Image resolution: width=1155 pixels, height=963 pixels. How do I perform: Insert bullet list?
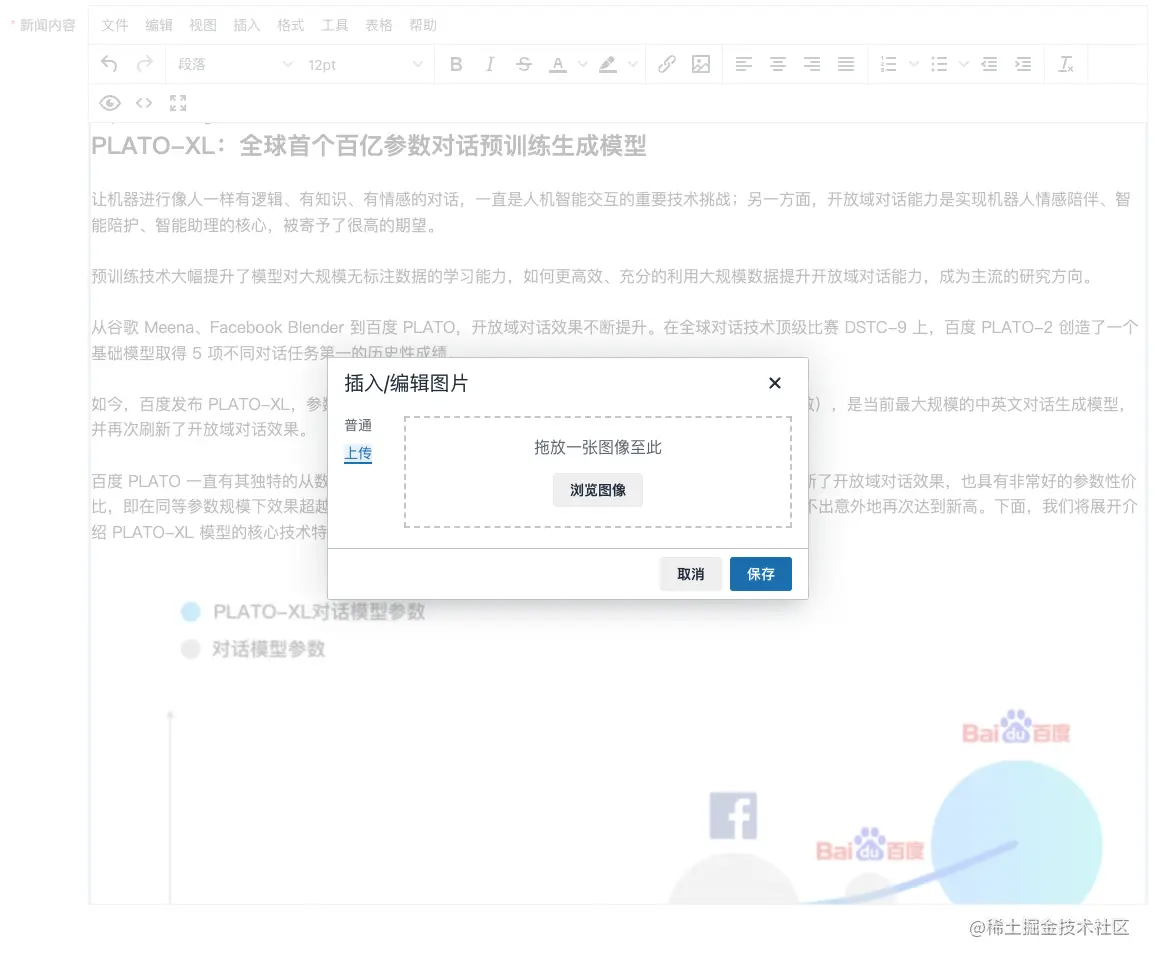tap(938, 64)
